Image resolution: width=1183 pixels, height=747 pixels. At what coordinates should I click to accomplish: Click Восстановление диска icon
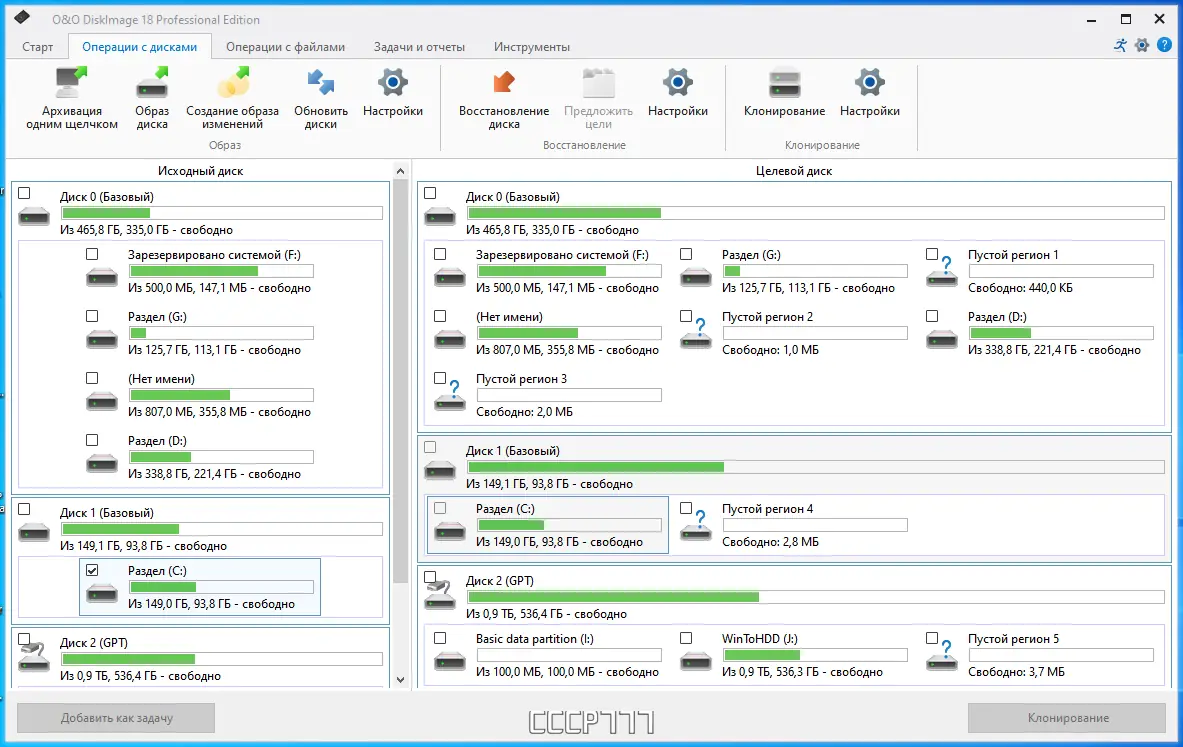(x=503, y=83)
